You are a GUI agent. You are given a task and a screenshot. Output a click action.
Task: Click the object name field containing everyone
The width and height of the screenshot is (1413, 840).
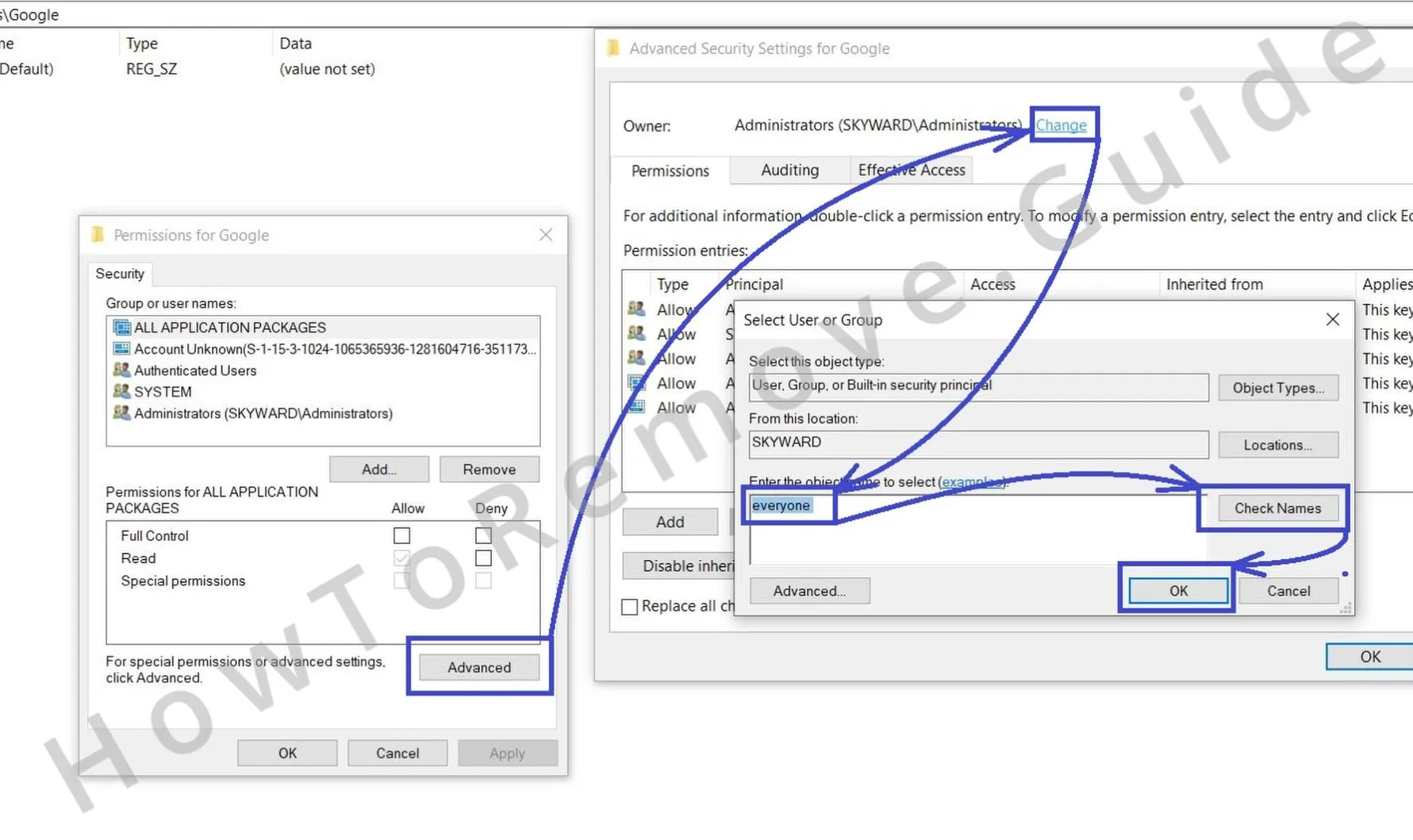pyautogui.click(x=978, y=529)
